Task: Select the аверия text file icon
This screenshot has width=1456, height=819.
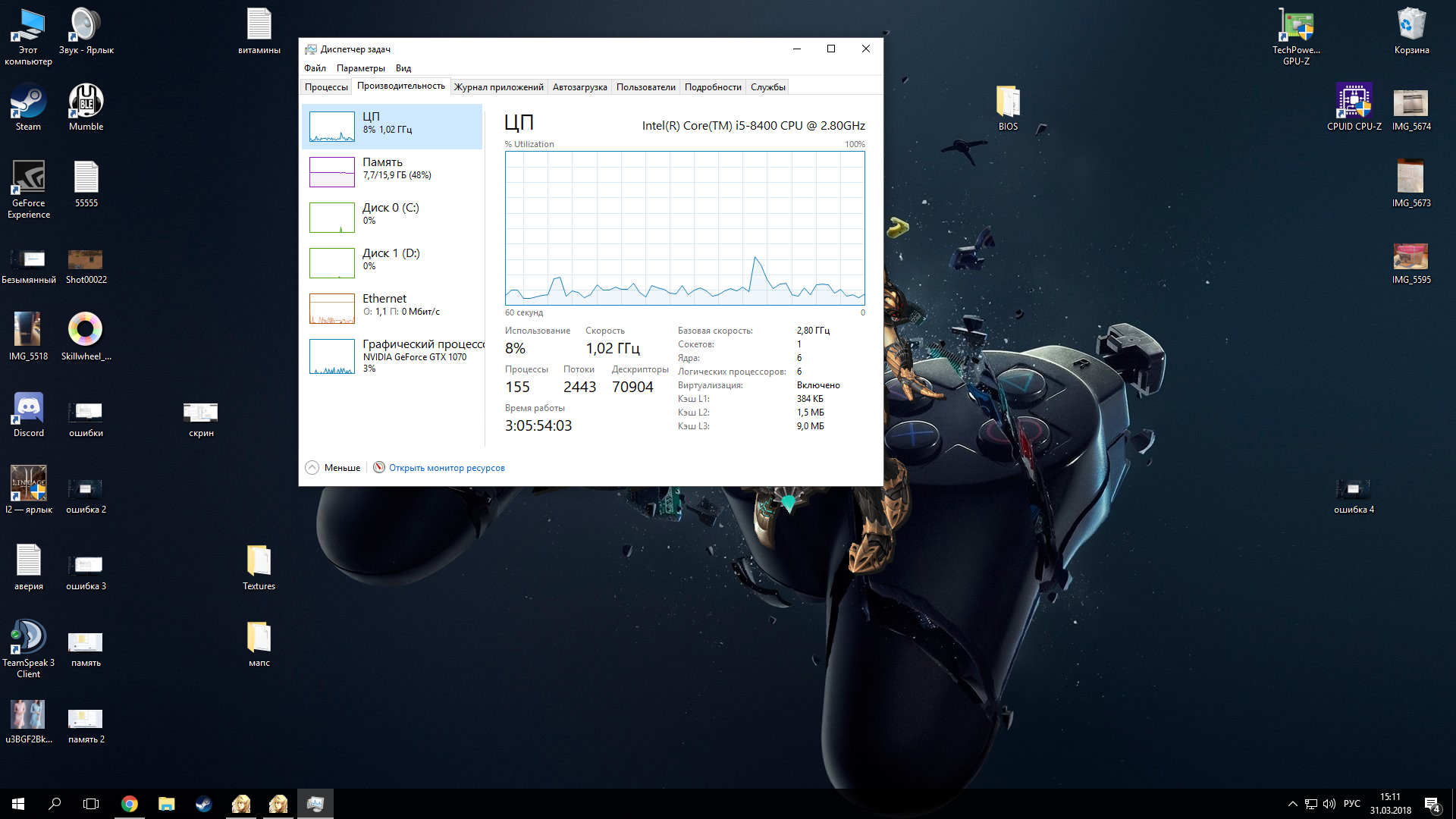Action: click(x=29, y=567)
